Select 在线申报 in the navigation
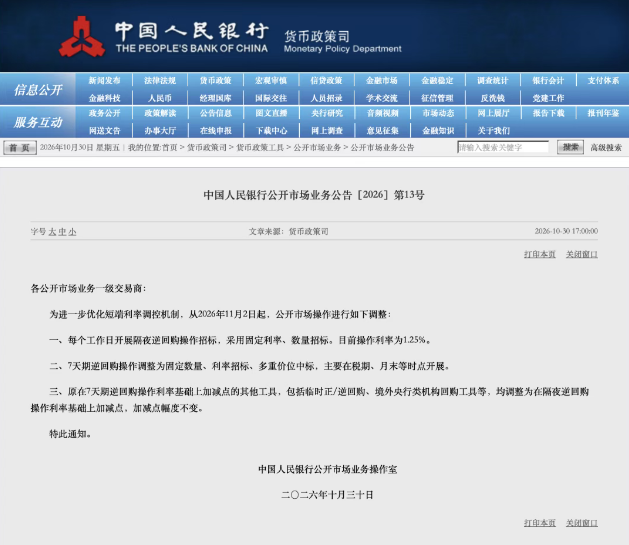Image resolution: width=629 pixels, height=545 pixels. 215,131
